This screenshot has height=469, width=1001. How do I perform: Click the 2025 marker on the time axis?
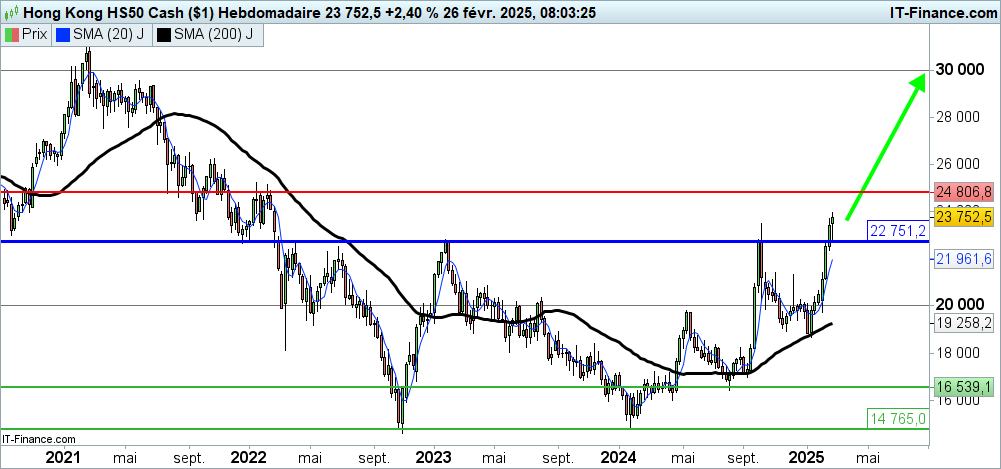coord(806,457)
